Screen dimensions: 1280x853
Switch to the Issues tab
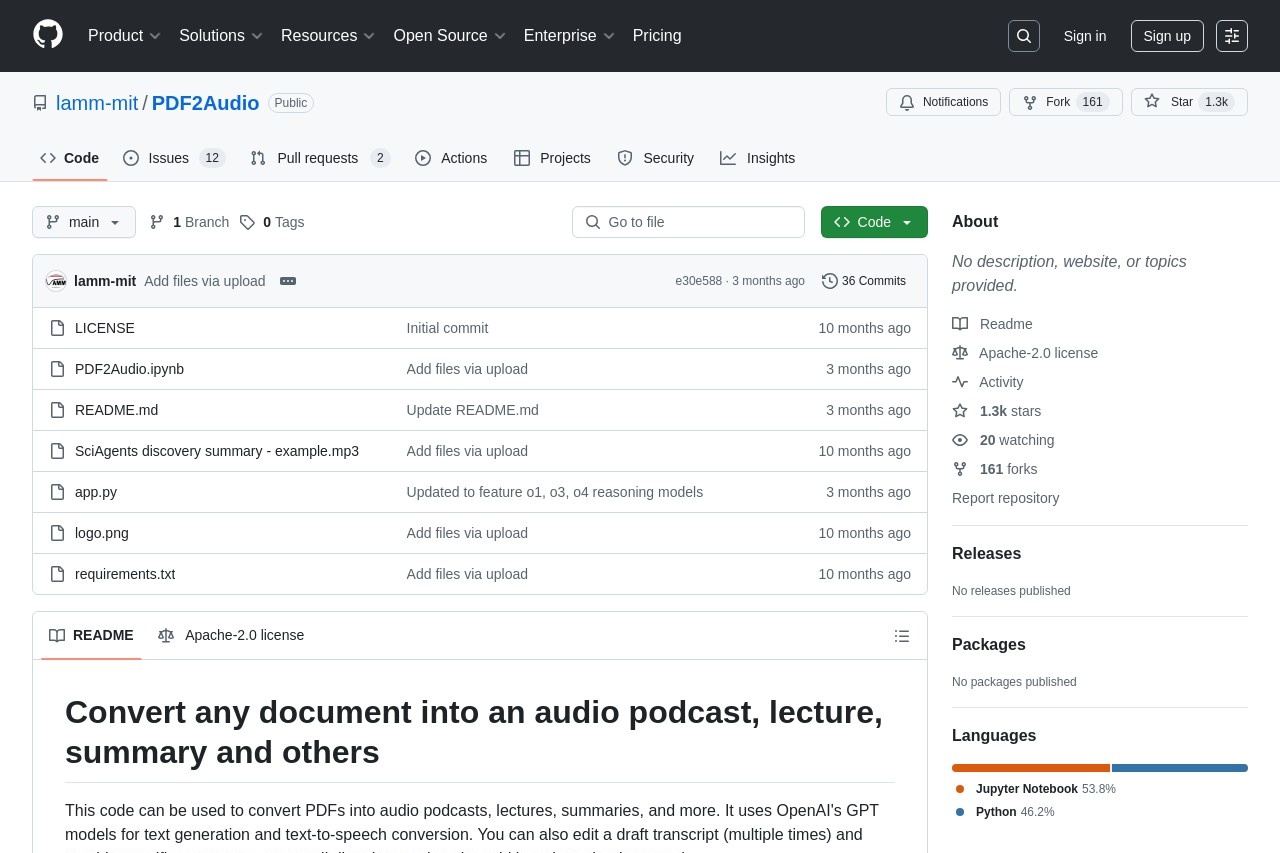174,158
